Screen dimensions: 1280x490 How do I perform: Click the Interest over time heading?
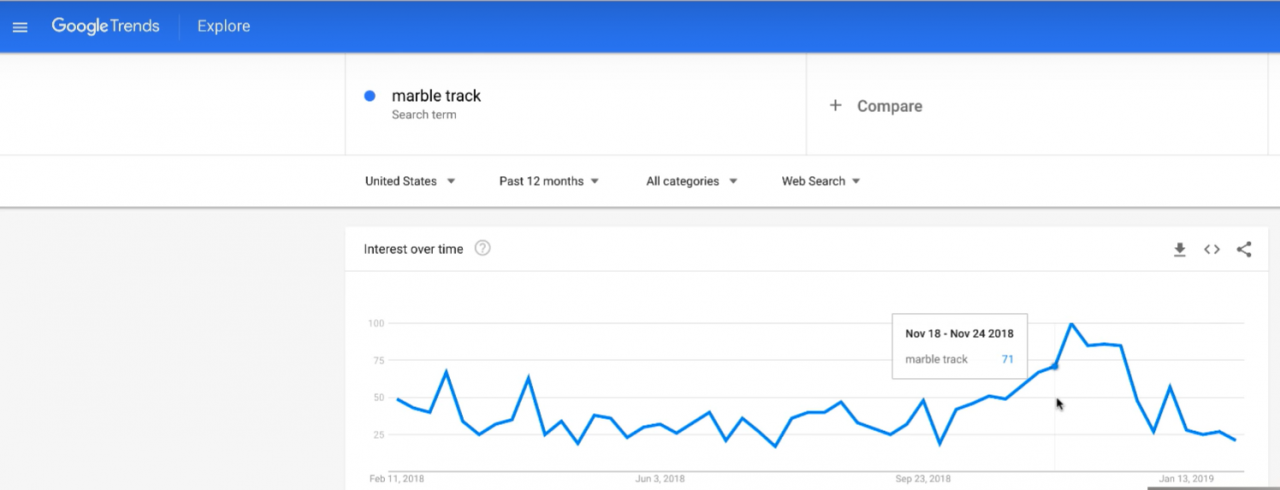tap(413, 249)
